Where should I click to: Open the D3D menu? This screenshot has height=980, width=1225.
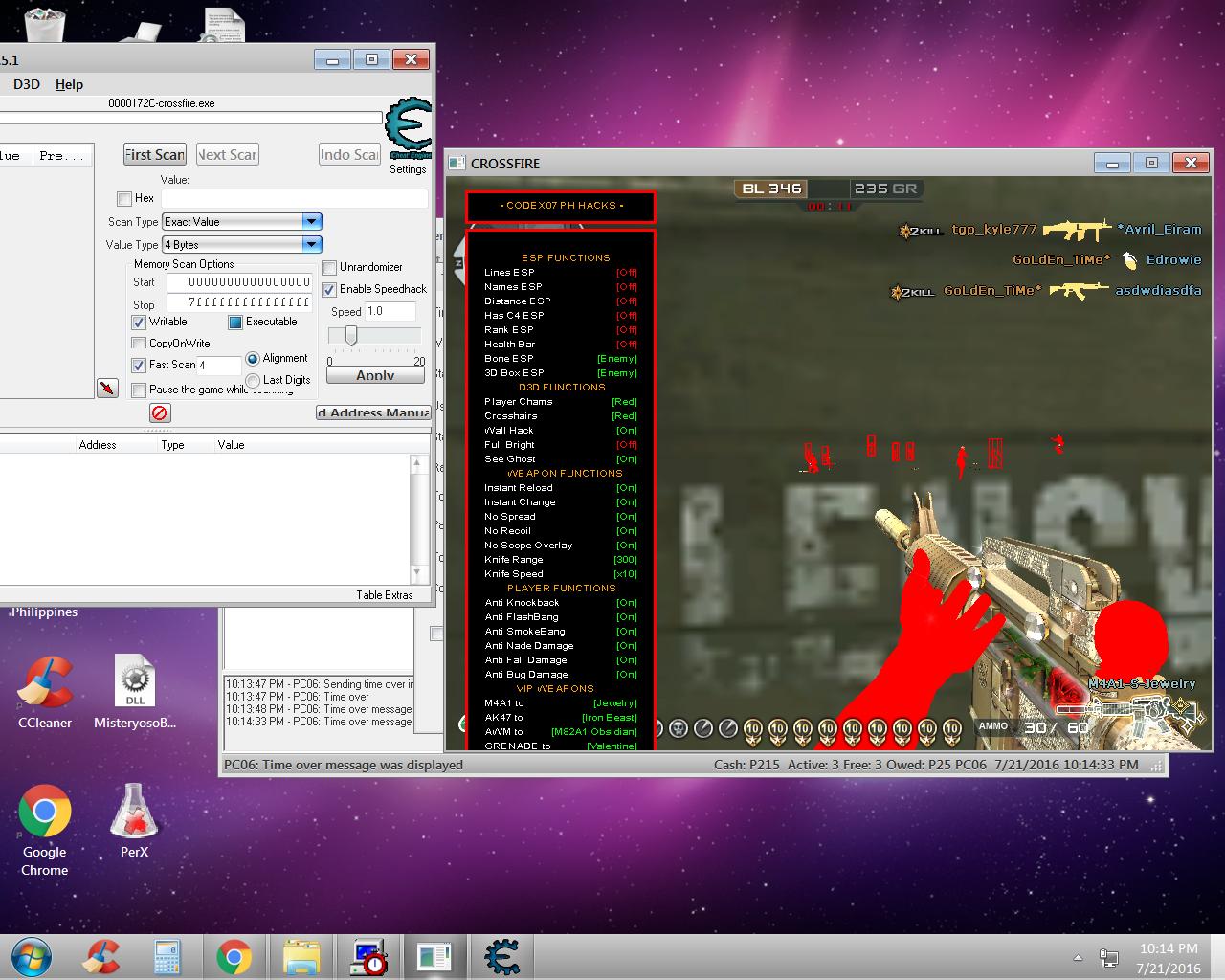tap(27, 84)
